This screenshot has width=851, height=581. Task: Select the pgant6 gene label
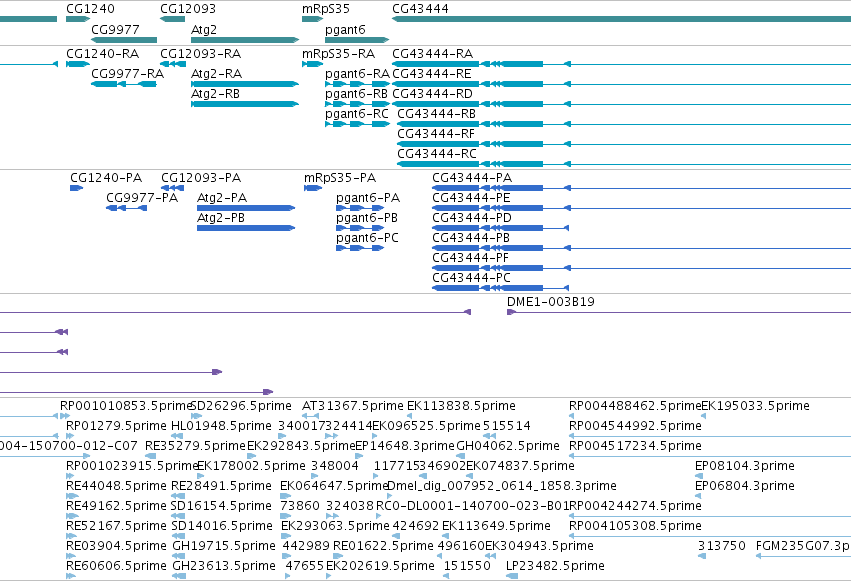coord(345,29)
